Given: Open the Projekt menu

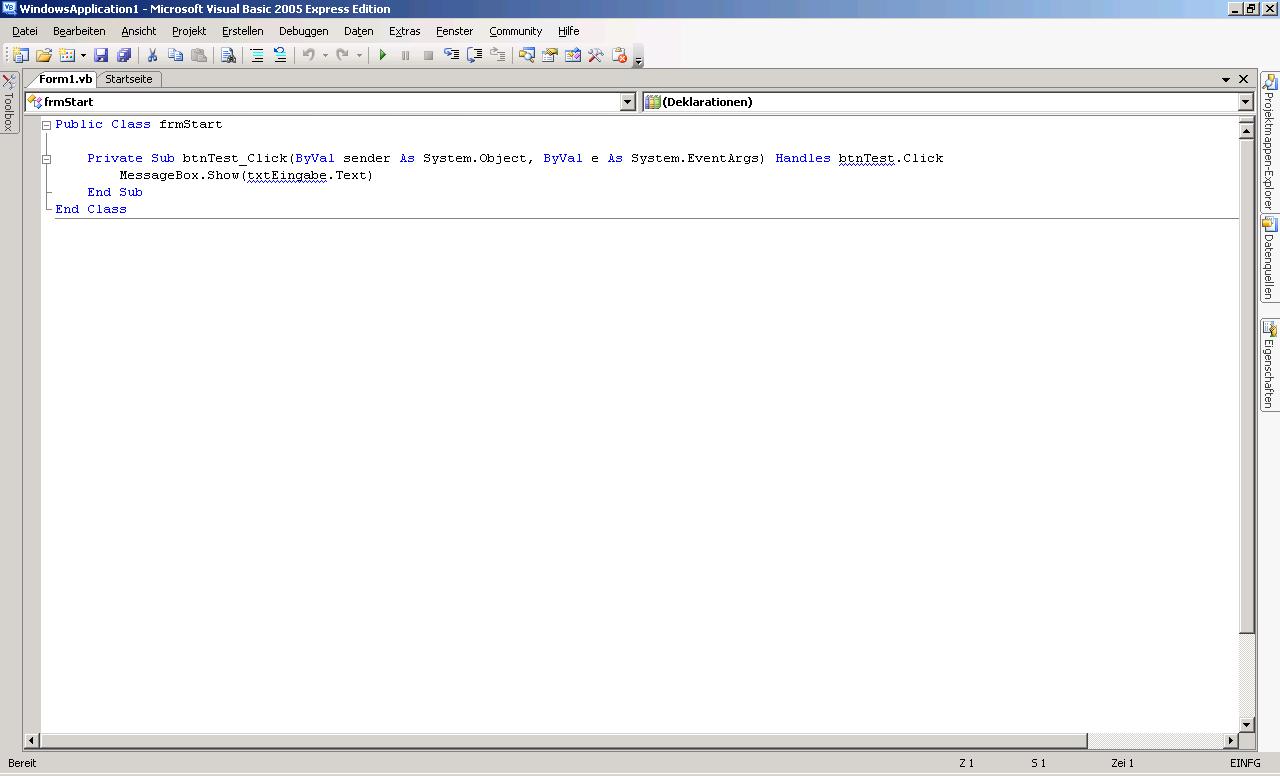Looking at the screenshot, I should pyautogui.click(x=189, y=31).
